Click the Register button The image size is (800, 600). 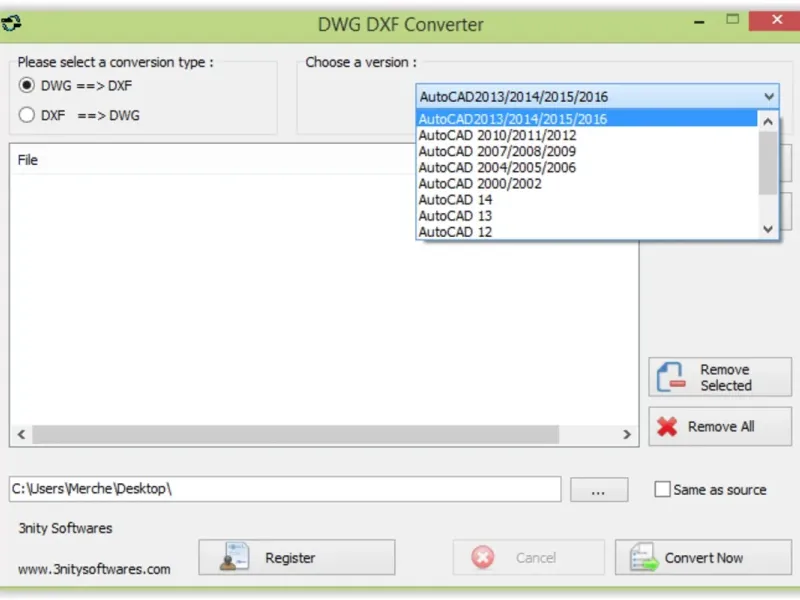[296, 557]
